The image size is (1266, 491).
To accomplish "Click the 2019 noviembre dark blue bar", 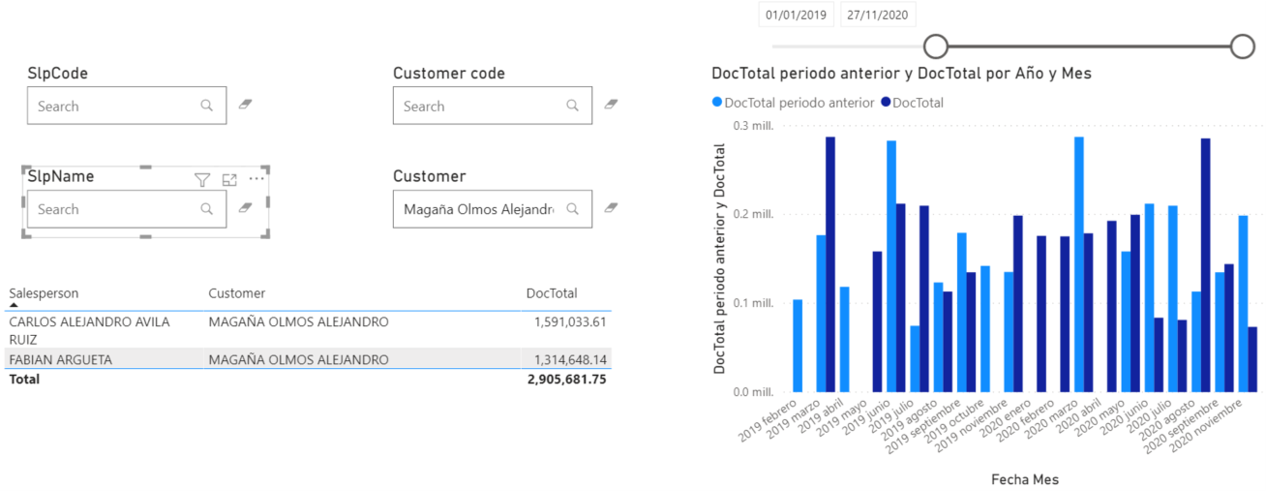I will point(1018,304).
